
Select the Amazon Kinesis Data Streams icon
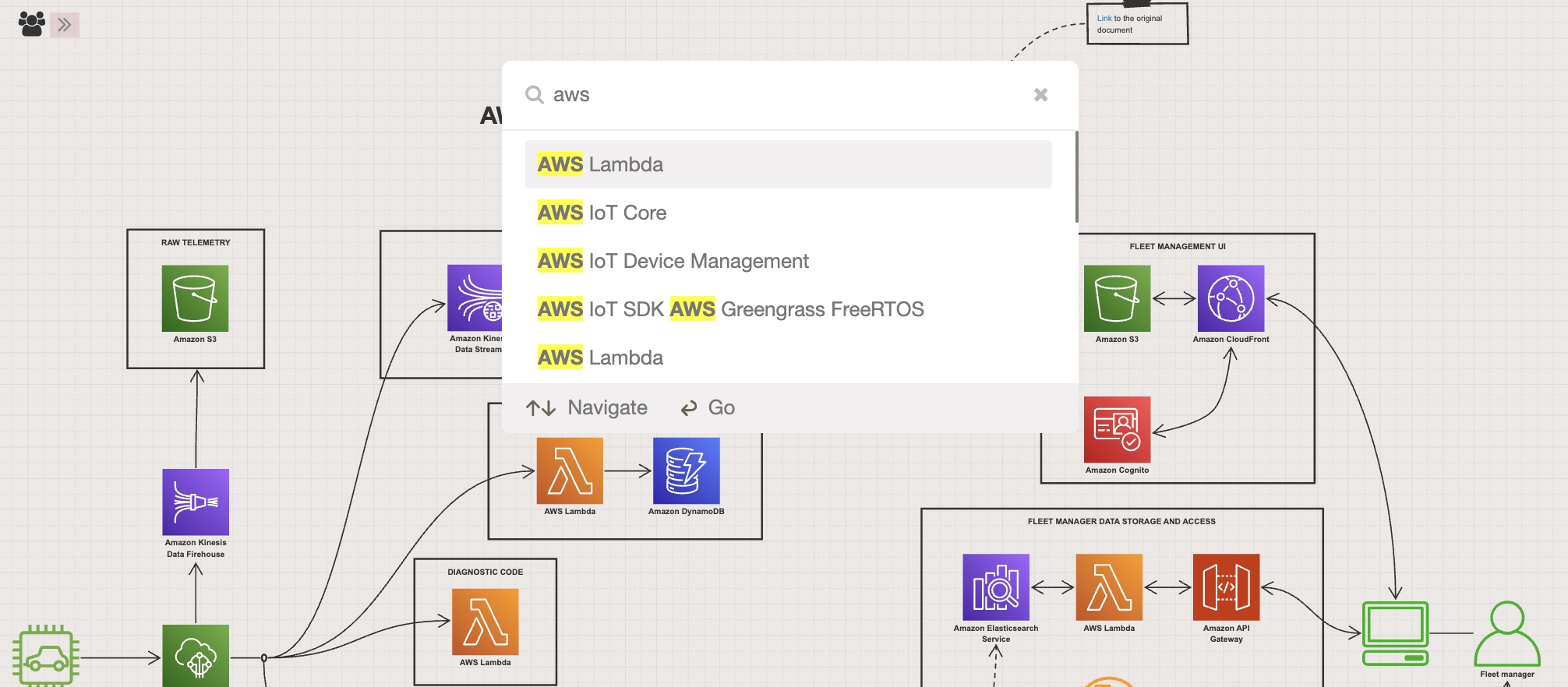pos(475,298)
